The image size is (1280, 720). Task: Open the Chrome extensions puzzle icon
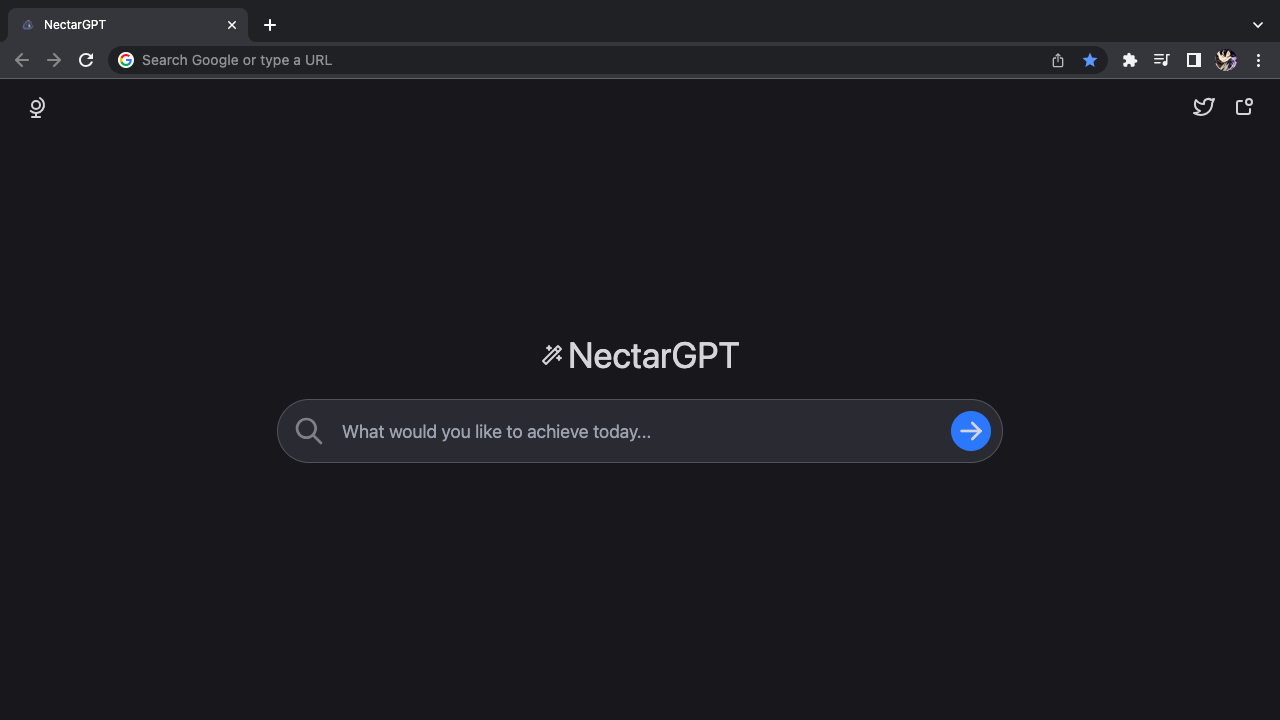[1130, 60]
